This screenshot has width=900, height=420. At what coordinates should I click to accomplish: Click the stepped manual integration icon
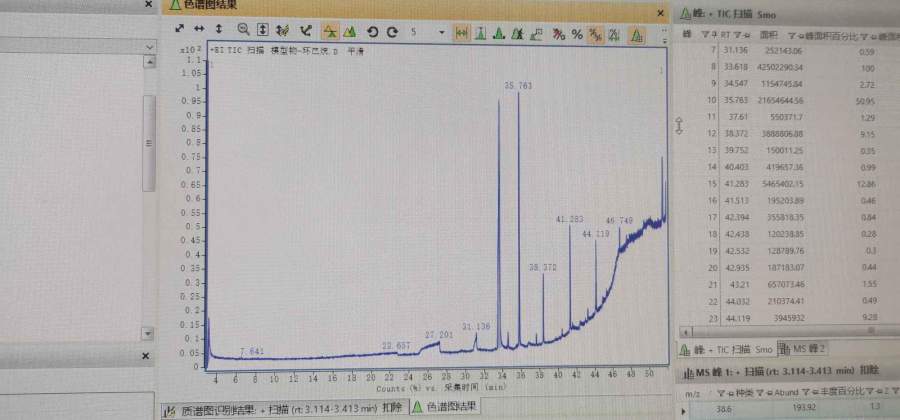point(537,35)
